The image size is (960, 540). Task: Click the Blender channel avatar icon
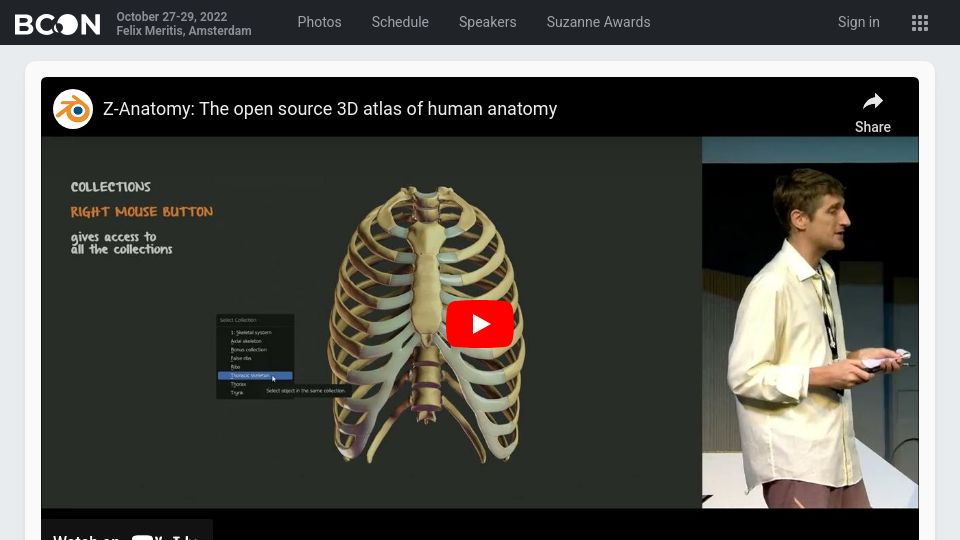73,109
